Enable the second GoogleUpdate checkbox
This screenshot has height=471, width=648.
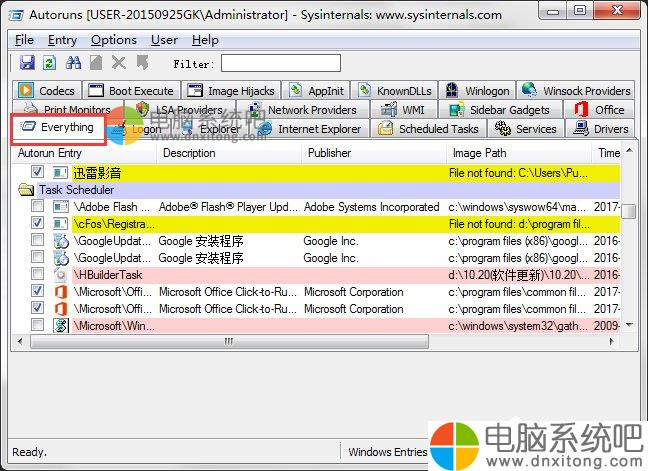[x=37, y=256]
